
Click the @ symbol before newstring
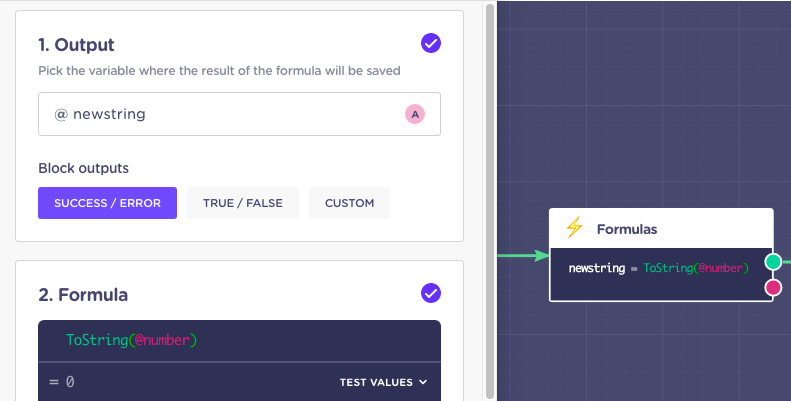click(61, 114)
